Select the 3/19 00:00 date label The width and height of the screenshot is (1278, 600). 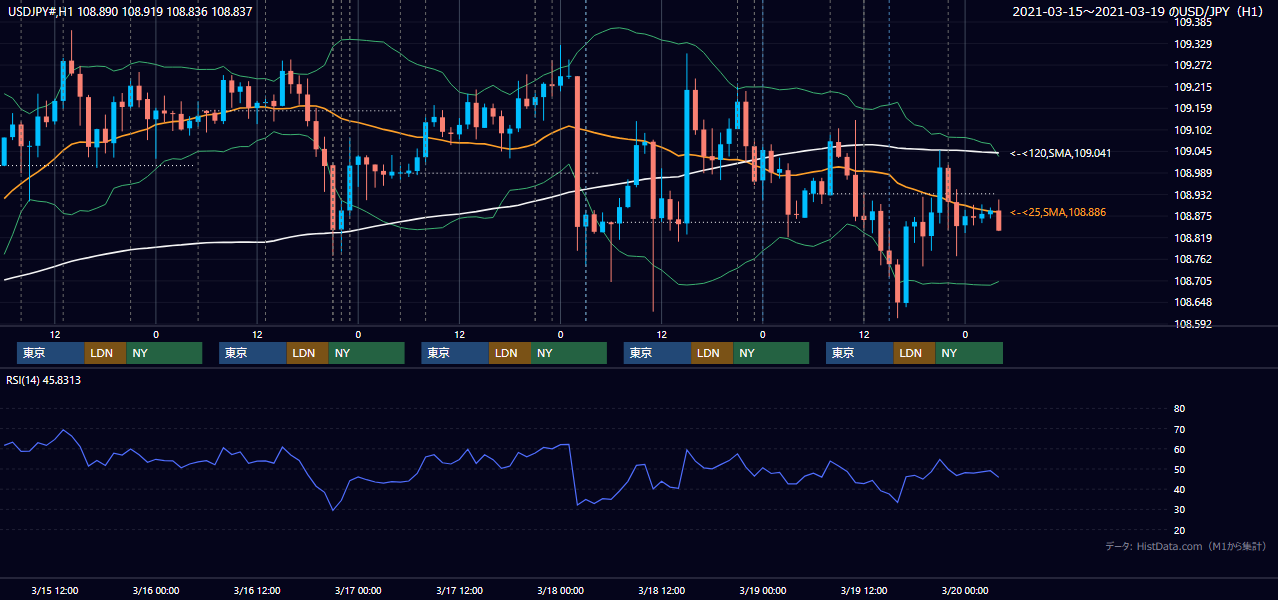click(762, 590)
